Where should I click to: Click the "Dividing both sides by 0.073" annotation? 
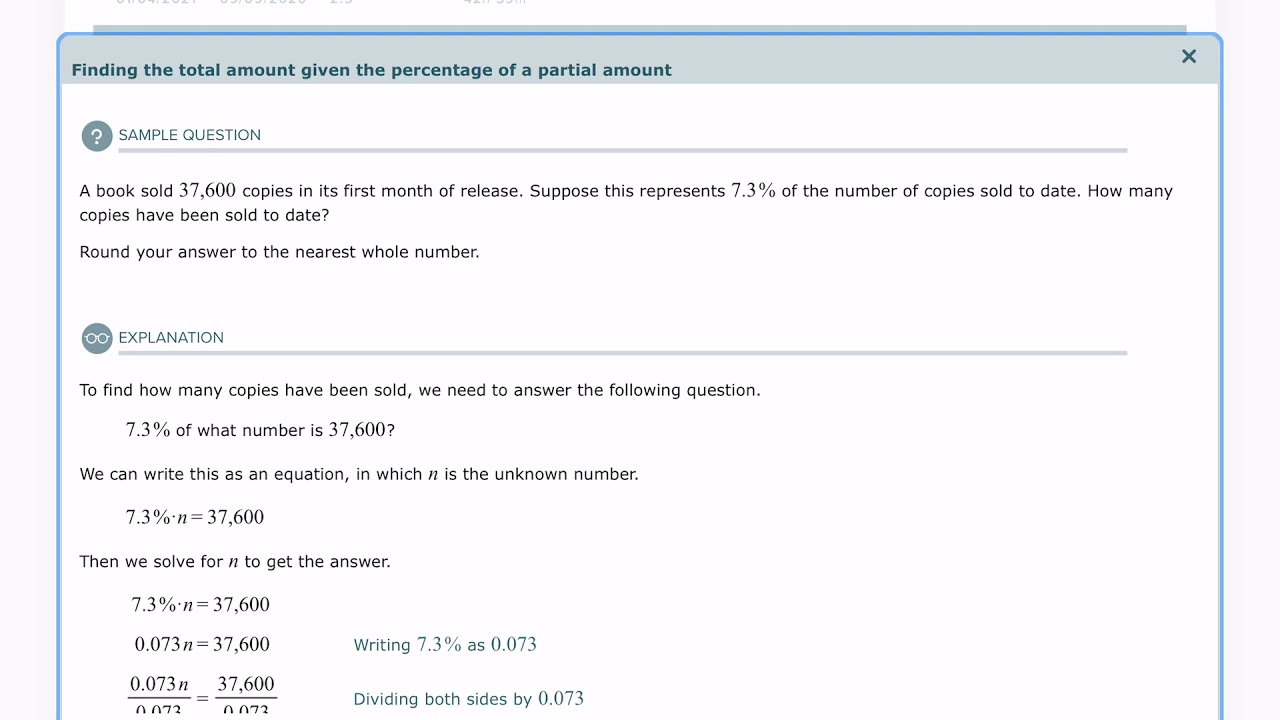pyautogui.click(x=468, y=699)
